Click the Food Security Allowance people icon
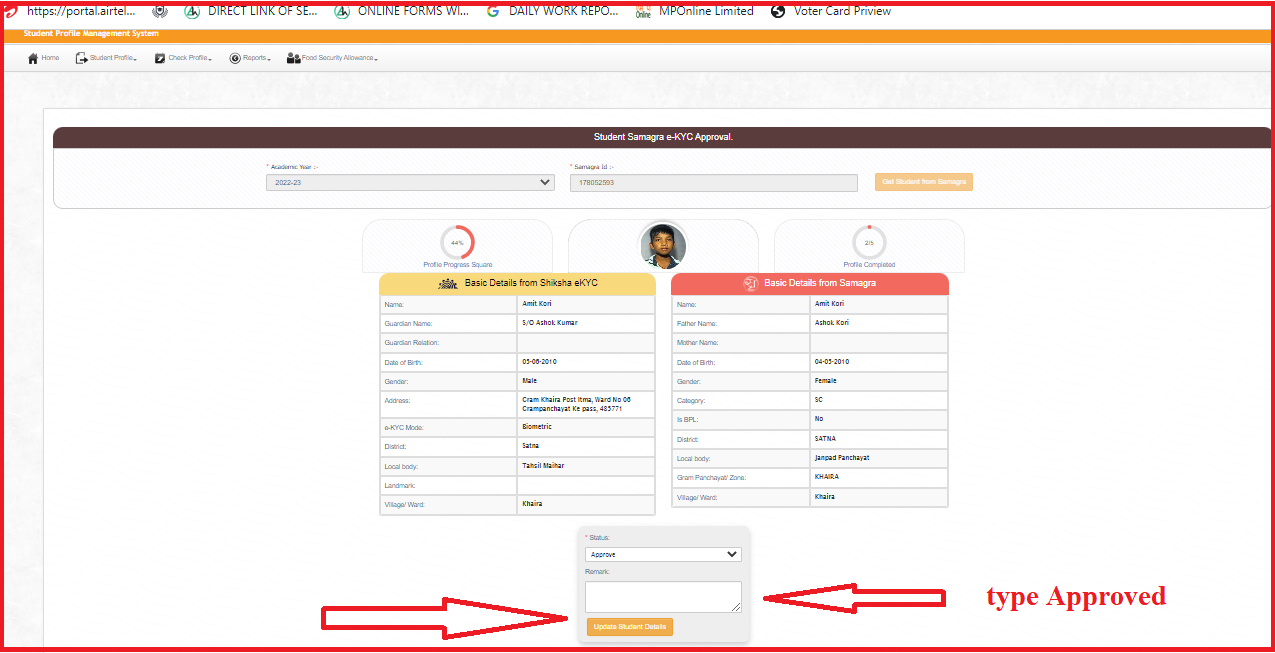 coord(293,58)
